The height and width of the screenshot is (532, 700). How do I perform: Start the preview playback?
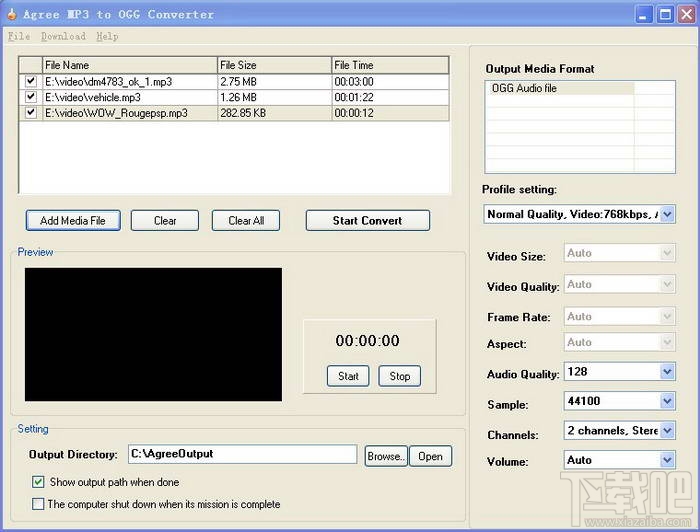point(348,376)
